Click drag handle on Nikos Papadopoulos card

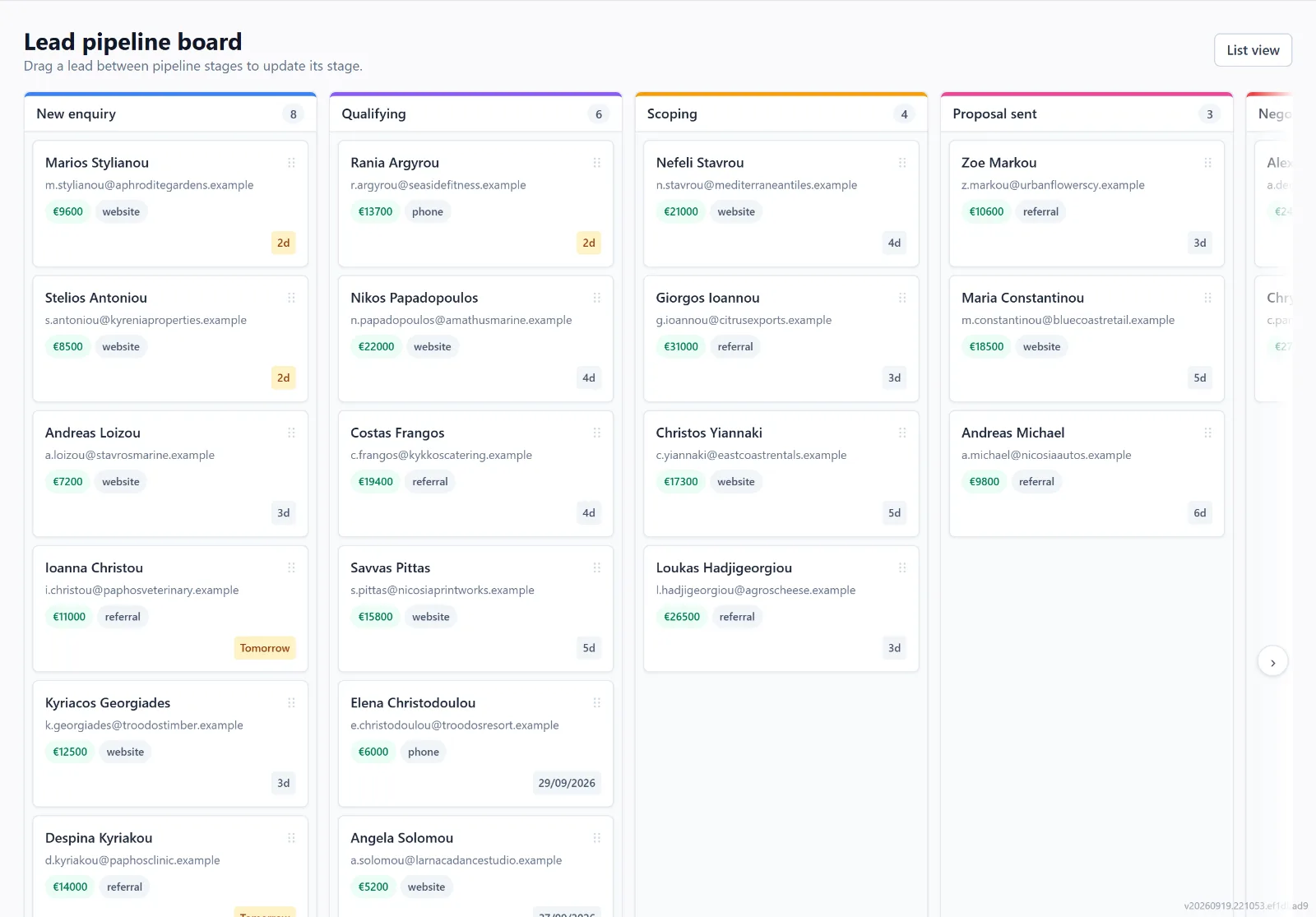[x=597, y=298]
